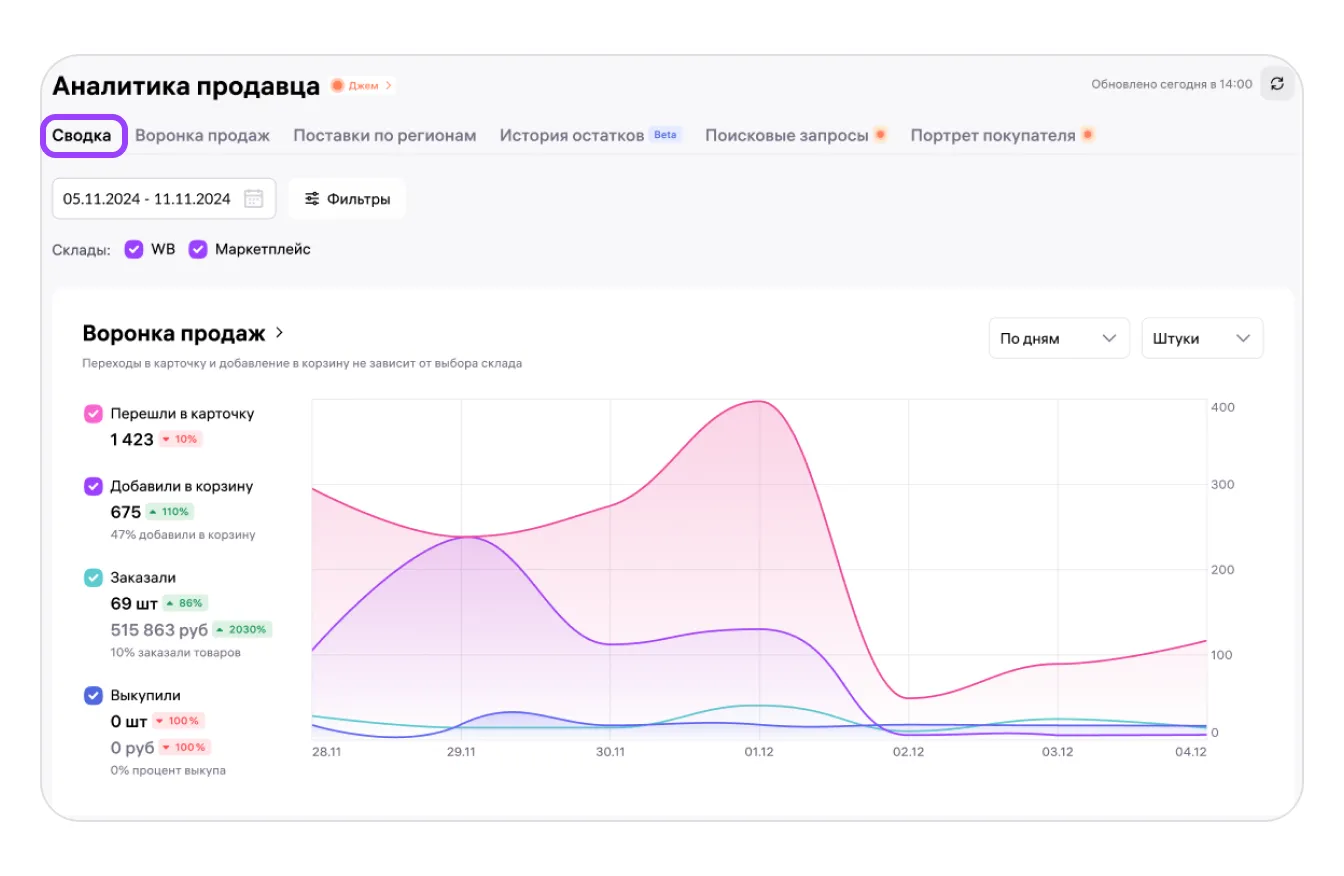Click the green 2030% revenue growth badge
The width and height of the screenshot is (1344, 876).
242,630
